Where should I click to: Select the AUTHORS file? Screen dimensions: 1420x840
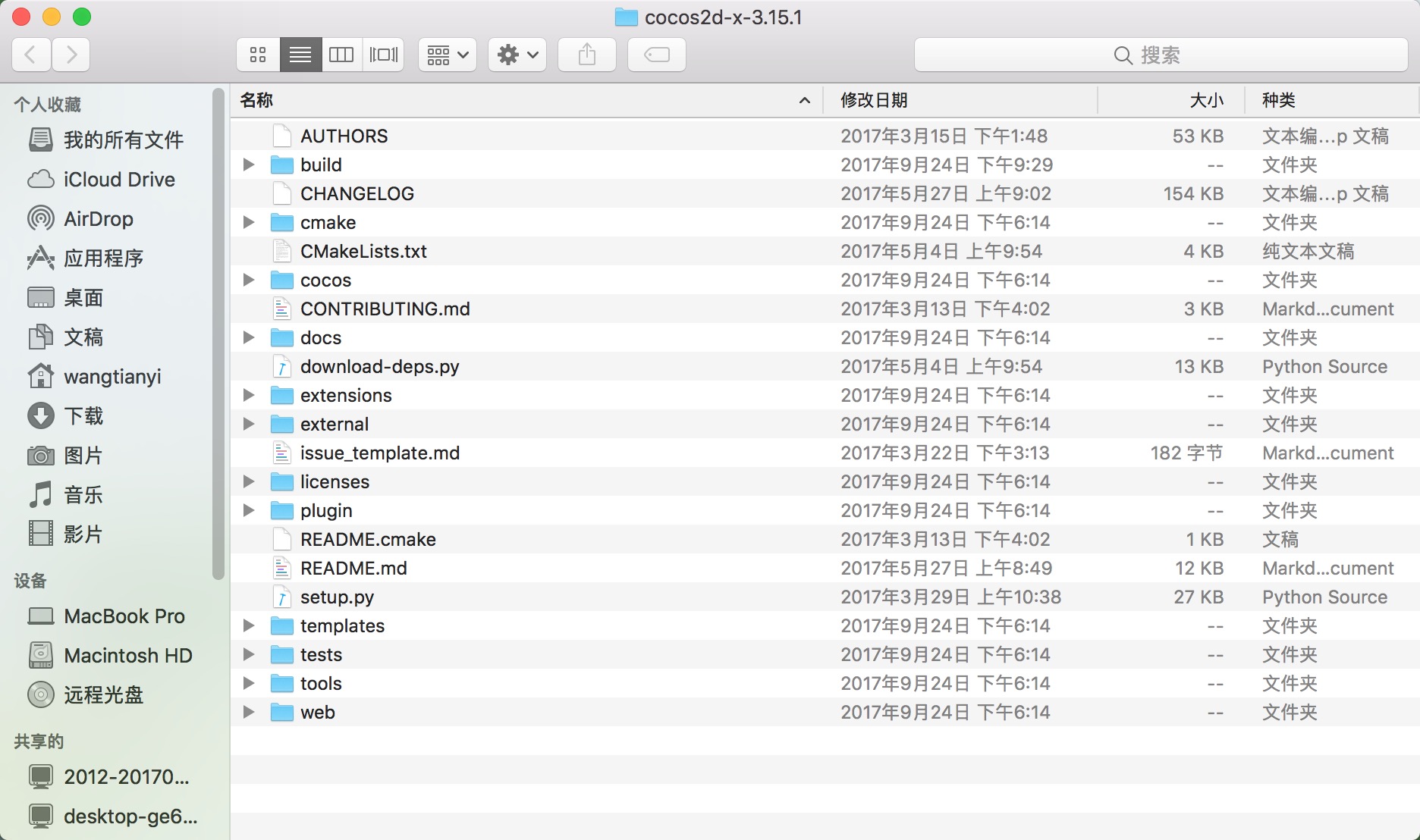(825, 136)
